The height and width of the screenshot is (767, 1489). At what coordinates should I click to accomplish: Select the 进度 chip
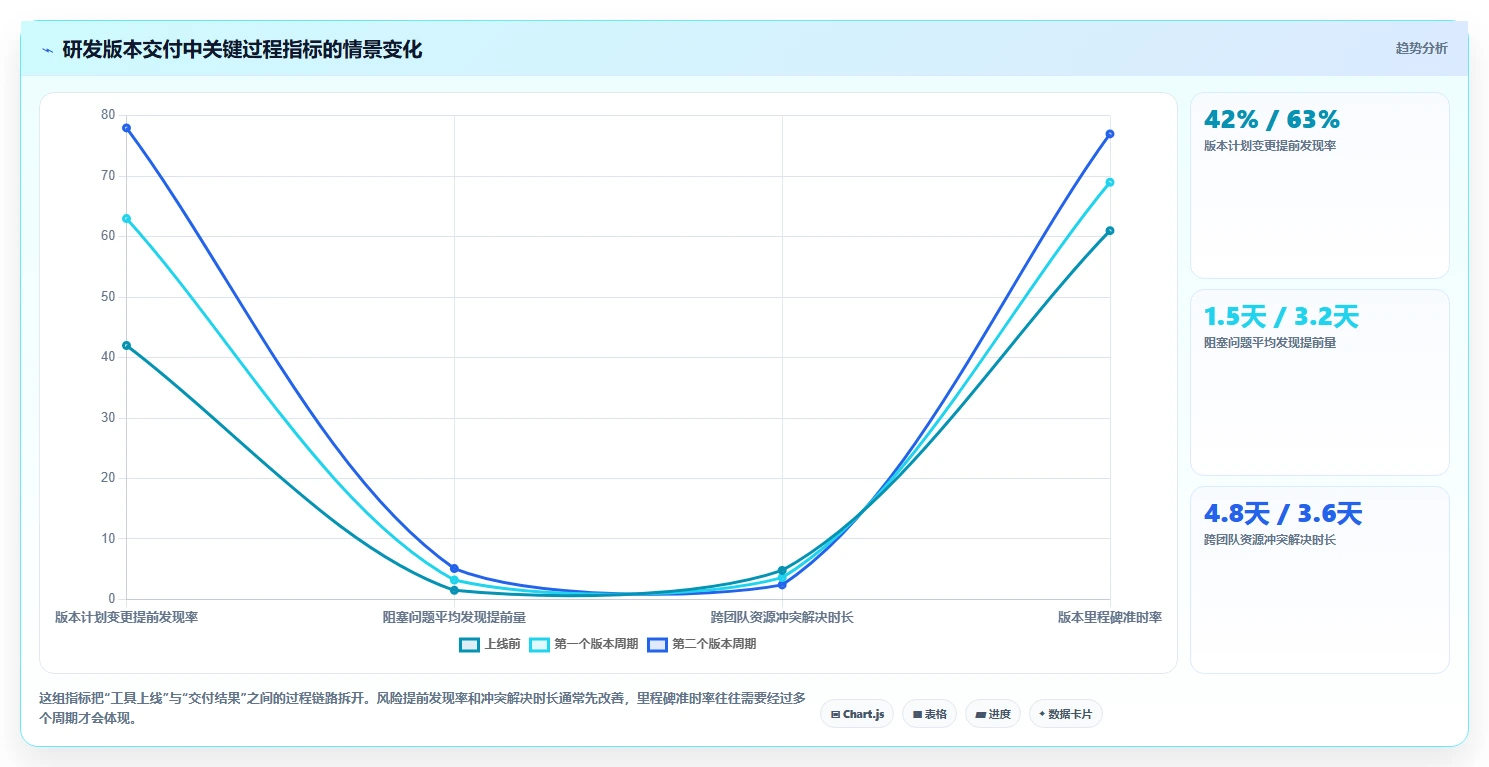click(992, 714)
